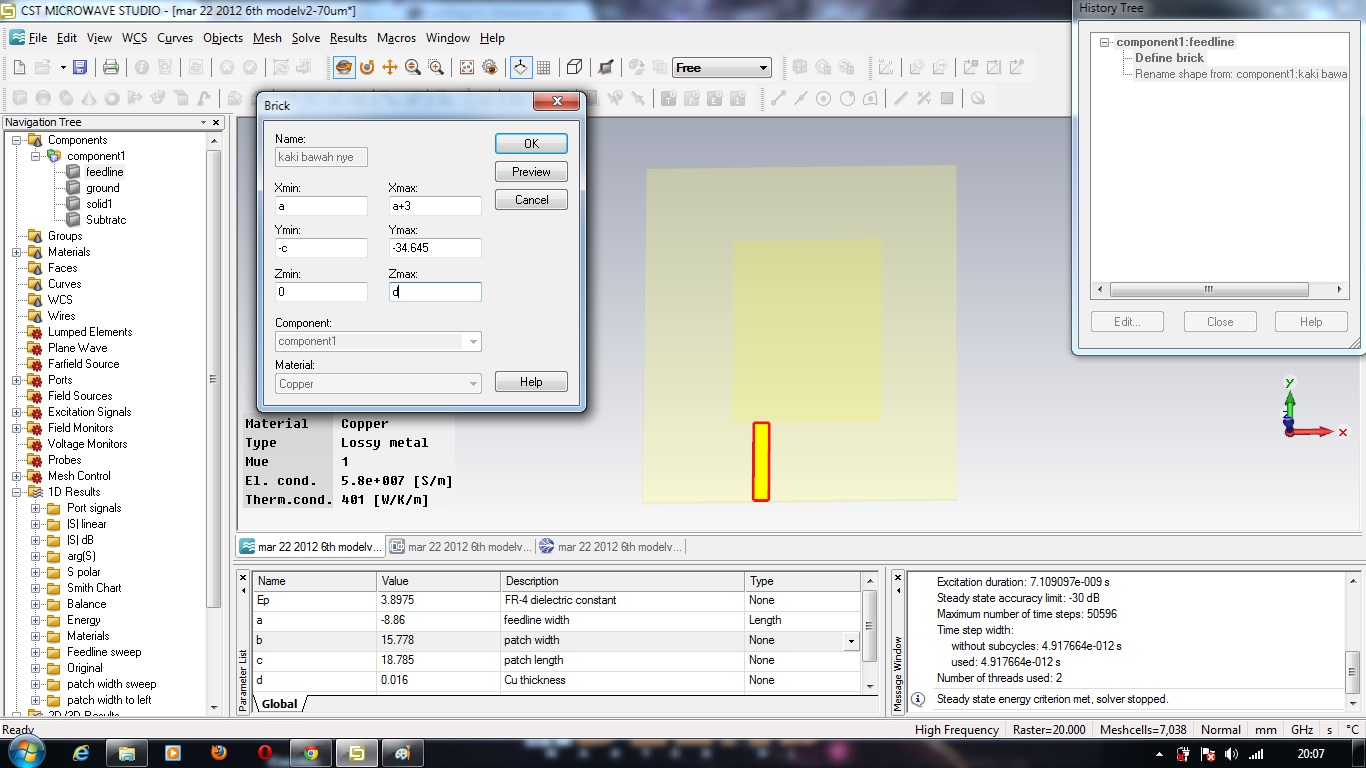The height and width of the screenshot is (768, 1366).
Task: Toggle wireframe display mode icon
Action: (575, 67)
